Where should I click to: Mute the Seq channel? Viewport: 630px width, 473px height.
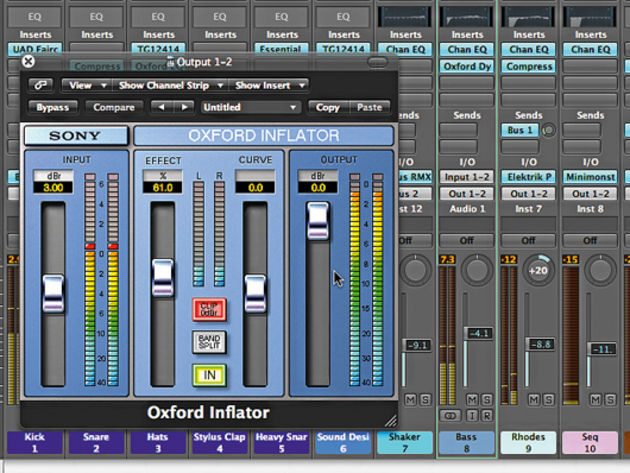tap(595, 399)
